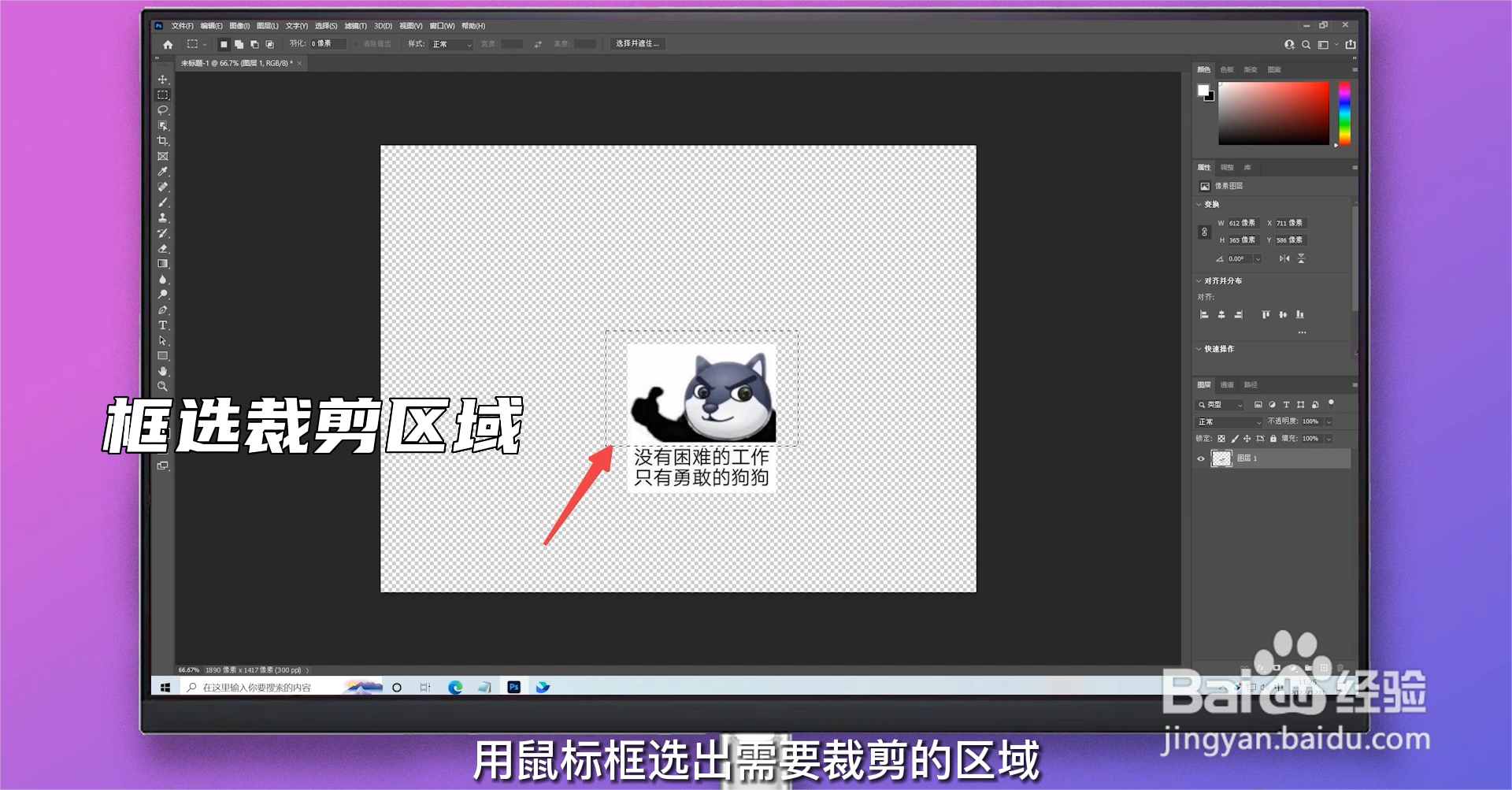Click the align options more dots
The height and width of the screenshot is (790, 1512).
(x=1302, y=332)
